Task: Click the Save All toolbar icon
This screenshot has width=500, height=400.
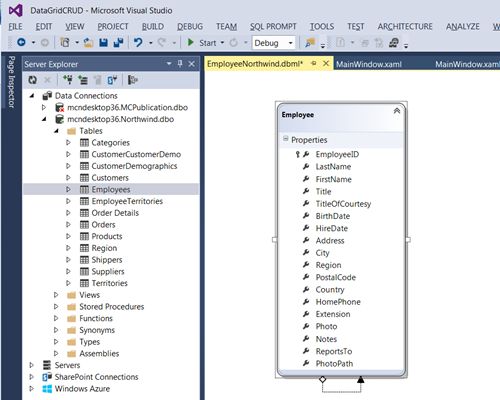Action: [x=118, y=43]
